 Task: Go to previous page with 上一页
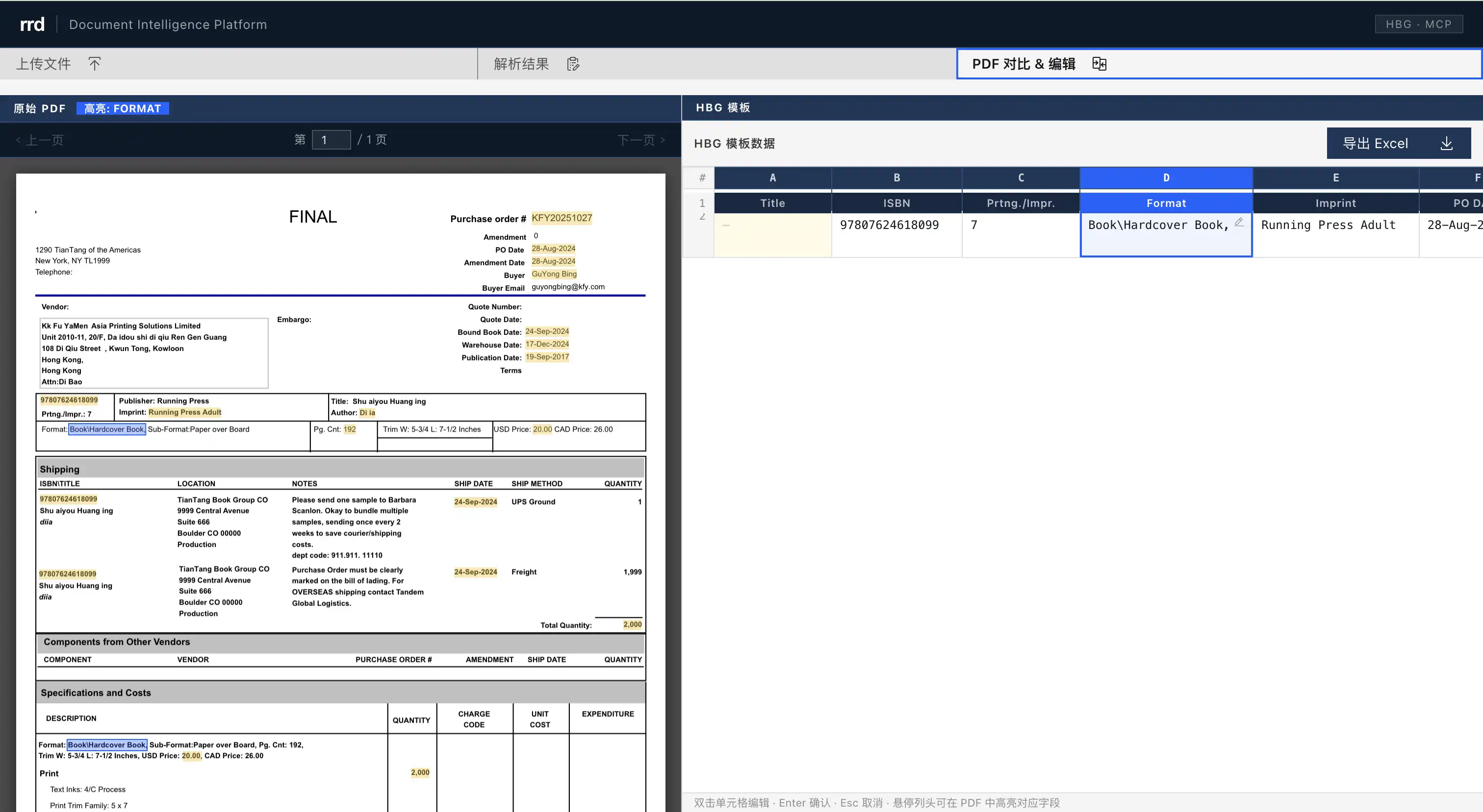(x=40, y=140)
